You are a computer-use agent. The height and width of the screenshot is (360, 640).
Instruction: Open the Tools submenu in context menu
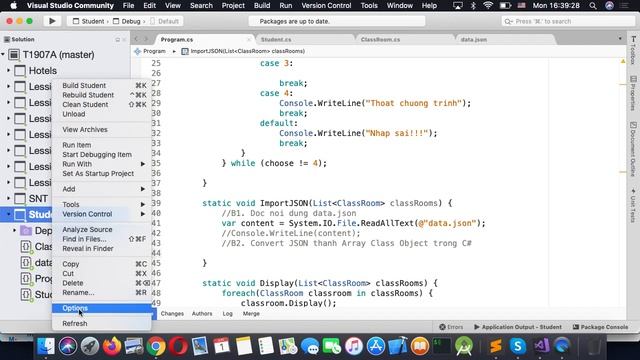pos(102,204)
